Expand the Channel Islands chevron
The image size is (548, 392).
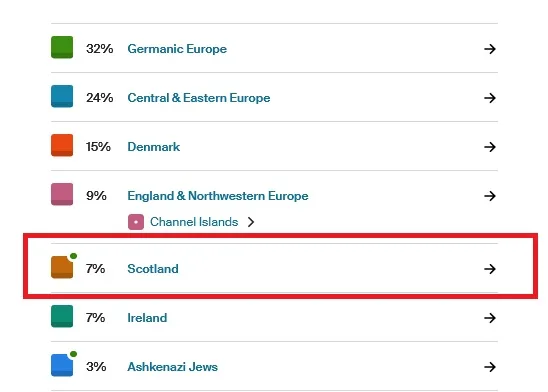click(251, 222)
